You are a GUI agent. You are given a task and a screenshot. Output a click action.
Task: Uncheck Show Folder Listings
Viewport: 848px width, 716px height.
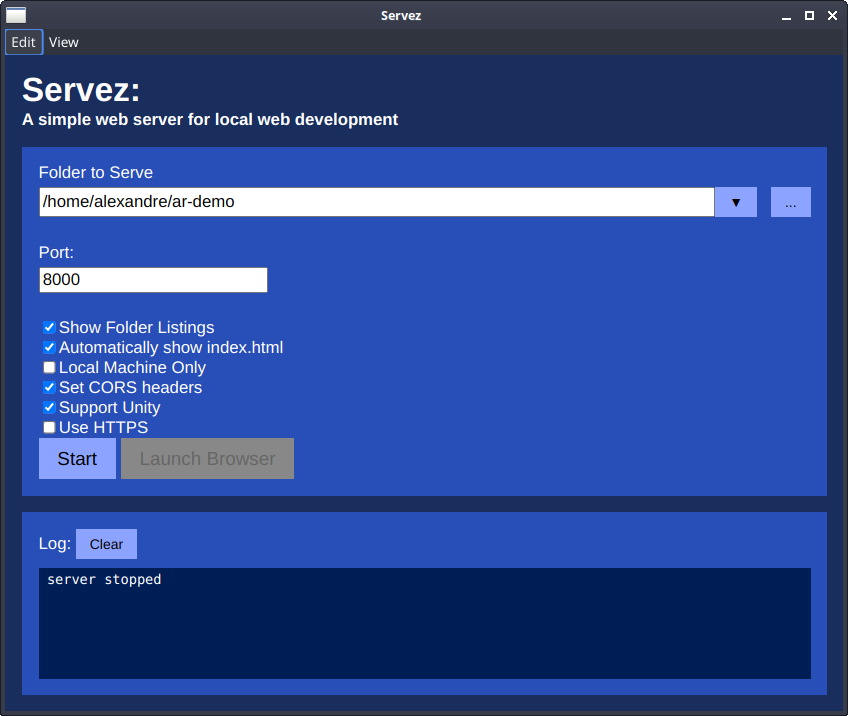(x=49, y=327)
